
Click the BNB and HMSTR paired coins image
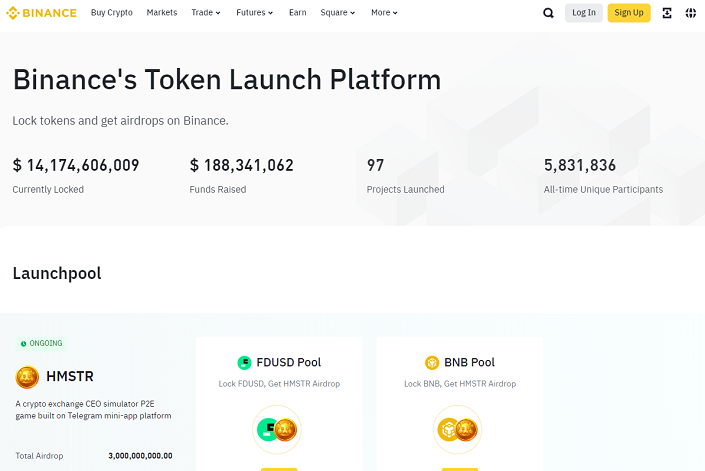click(x=457, y=430)
